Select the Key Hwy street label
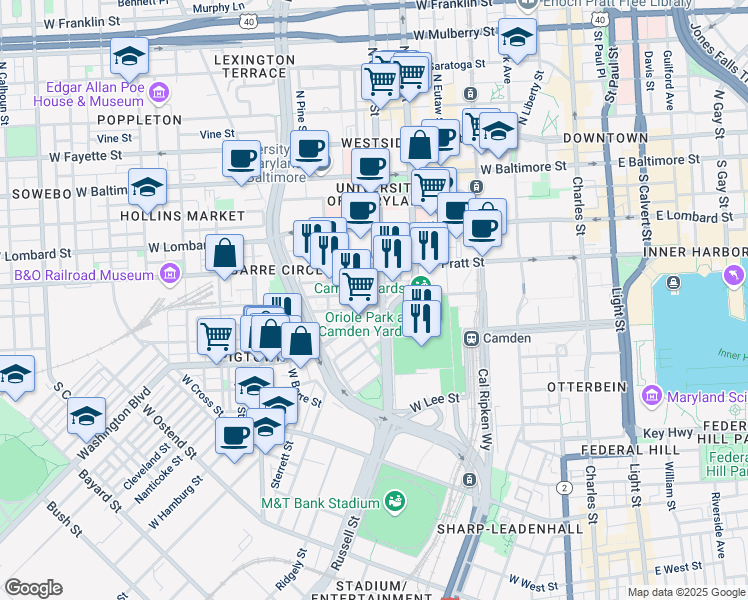The image size is (748, 600). tap(668, 433)
